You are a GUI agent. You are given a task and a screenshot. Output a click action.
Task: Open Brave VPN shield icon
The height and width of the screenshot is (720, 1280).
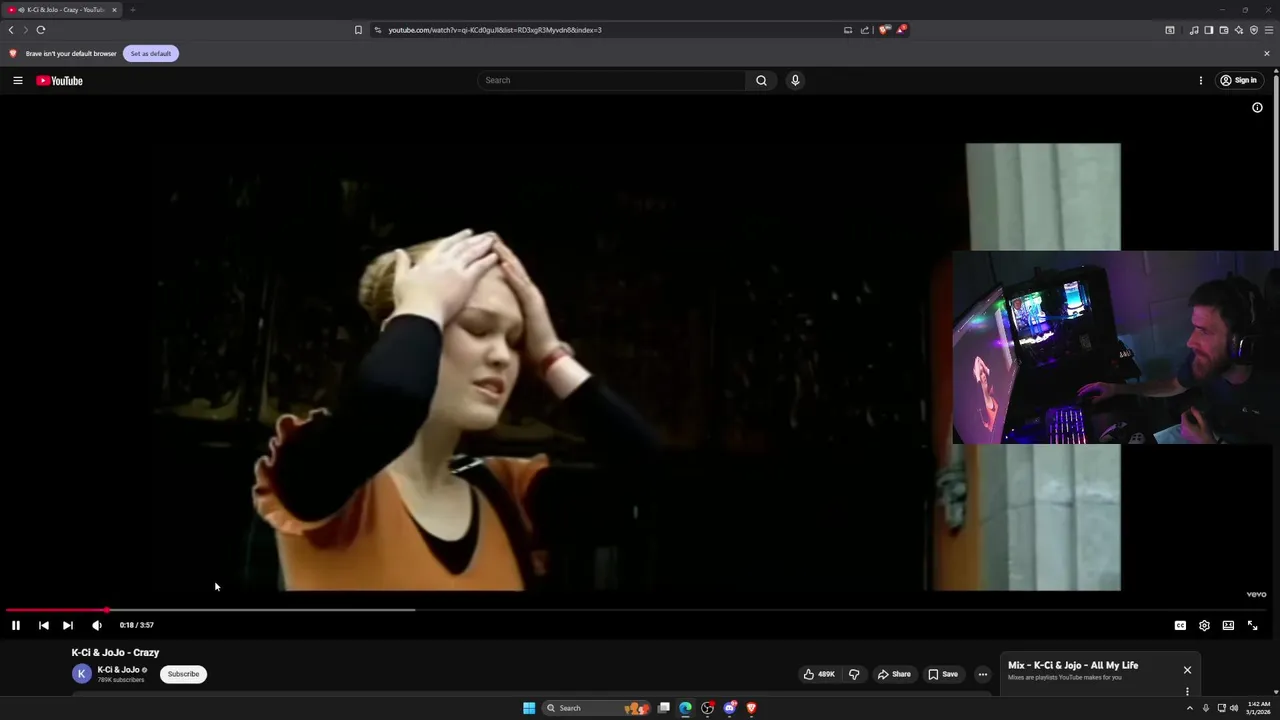[x=1253, y=30]
